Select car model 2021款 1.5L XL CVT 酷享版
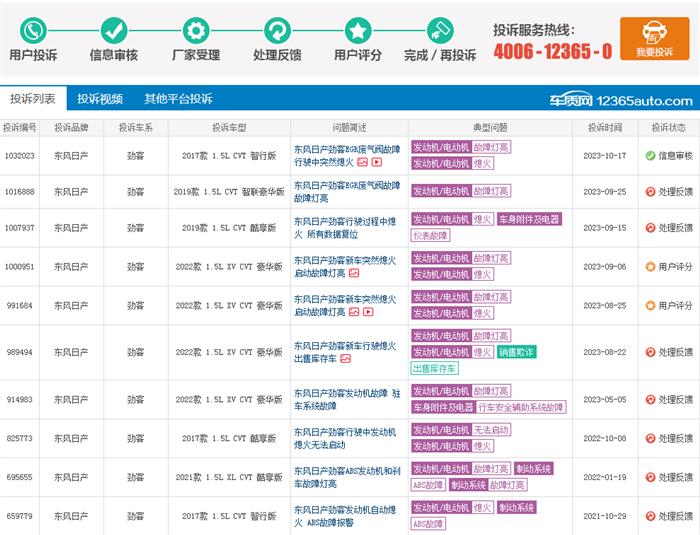Image resolution: width=700 pixels, height=535 pixels. pos(229,477)
